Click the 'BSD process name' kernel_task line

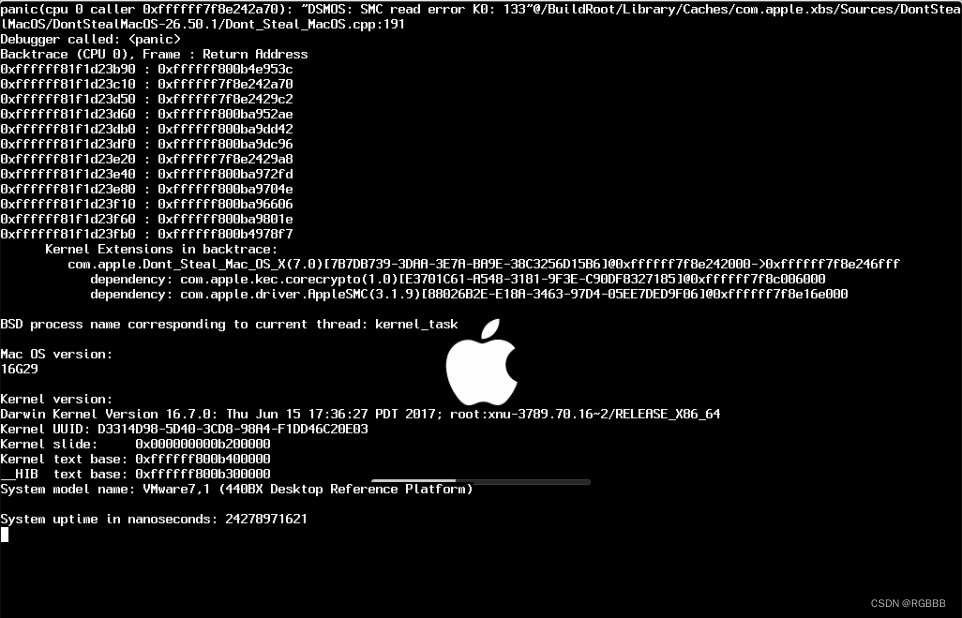(x=229, y=324)
